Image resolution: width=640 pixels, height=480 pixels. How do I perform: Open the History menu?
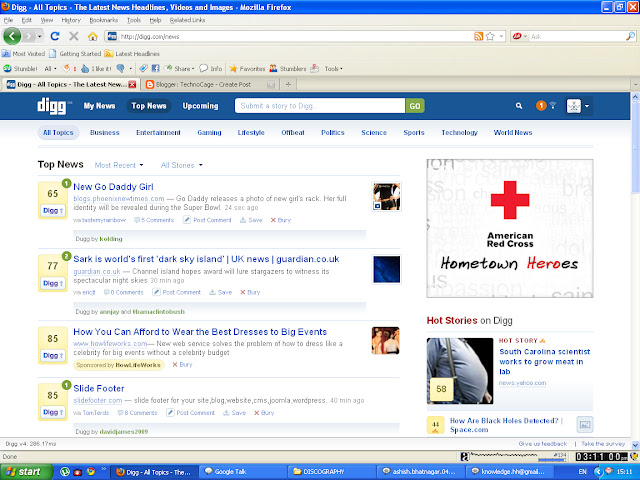71,20
